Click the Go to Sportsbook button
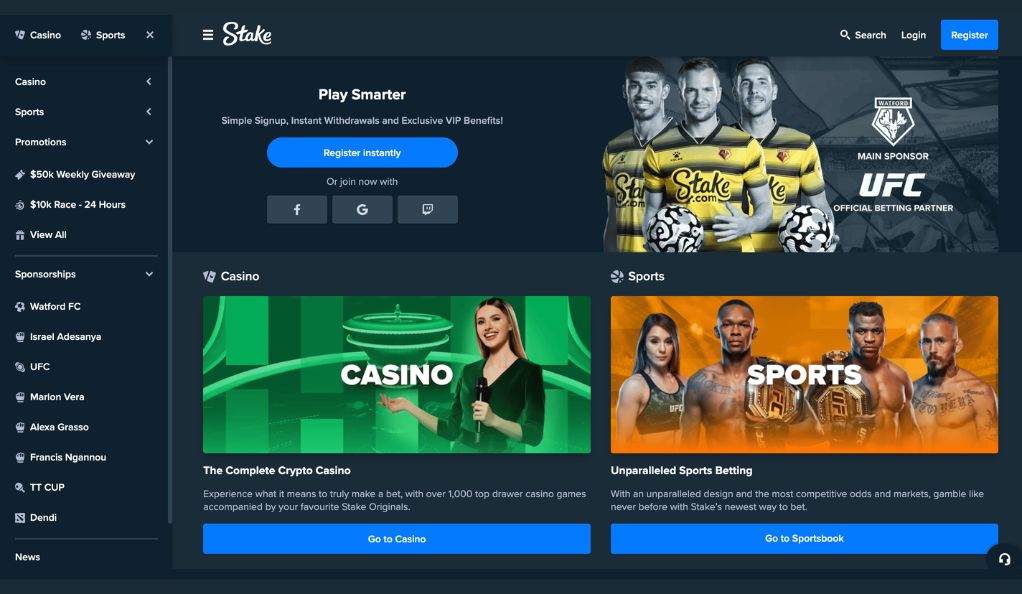Viewport: 1022px width, 594px height. 804,539
